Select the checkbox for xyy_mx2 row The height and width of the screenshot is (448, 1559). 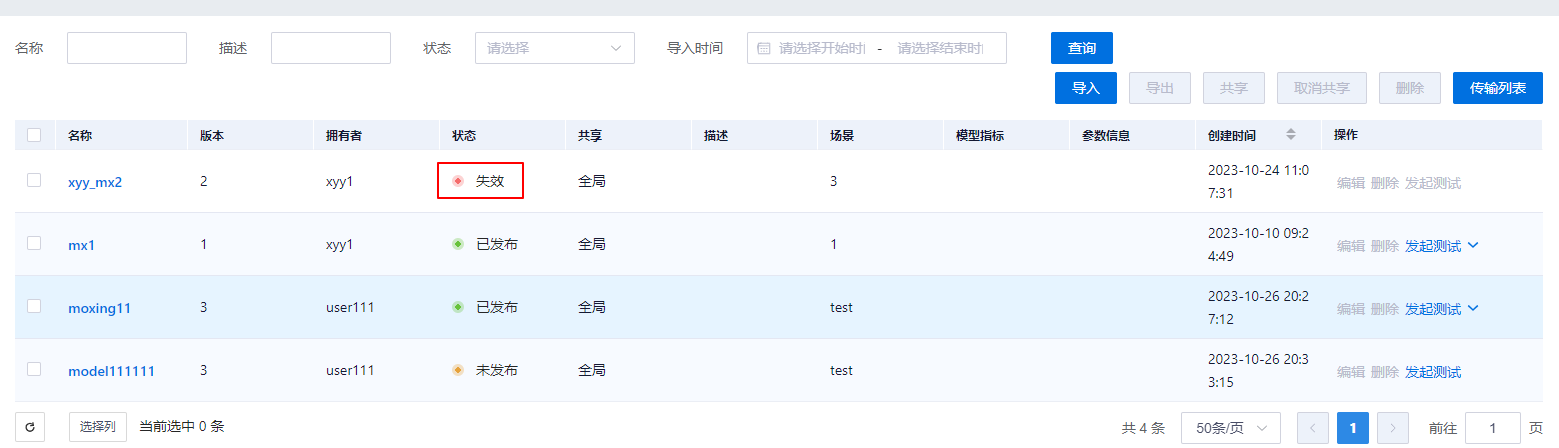[34, 180]
